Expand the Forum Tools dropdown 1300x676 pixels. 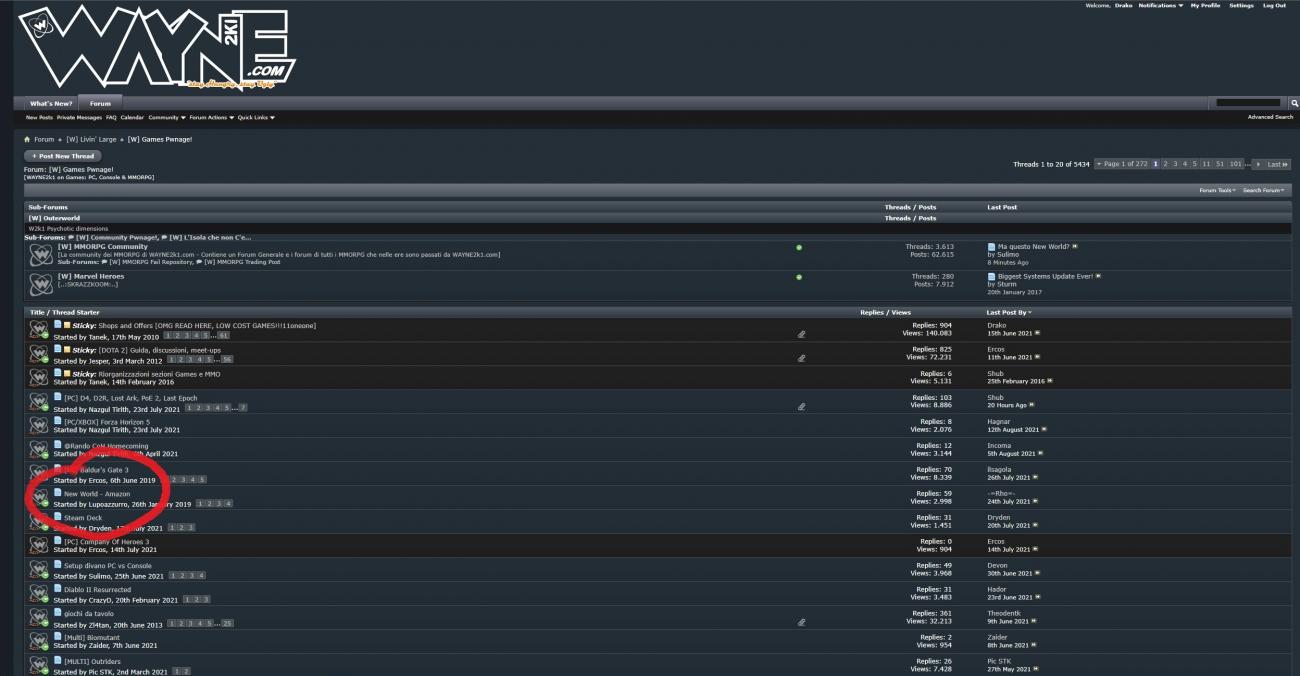[x=1219, y=190]
